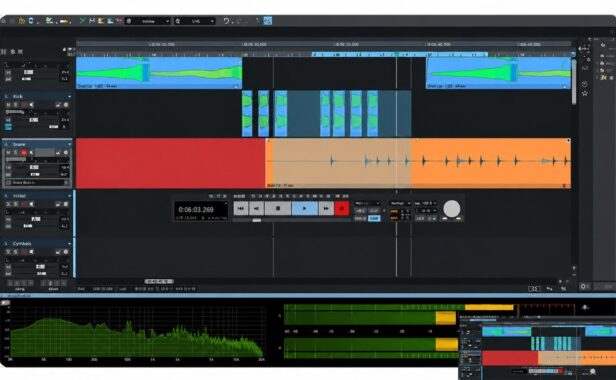Click the overlapping window thumbnail at bottom right
This screenshot has height=380, width=616.
tap(537, 347)
